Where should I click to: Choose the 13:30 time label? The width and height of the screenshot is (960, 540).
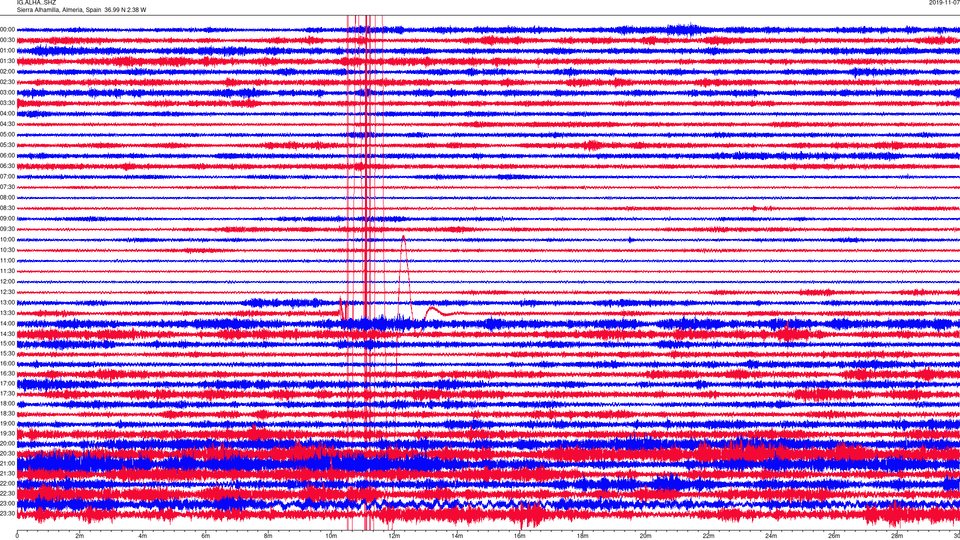coord(7,313)
